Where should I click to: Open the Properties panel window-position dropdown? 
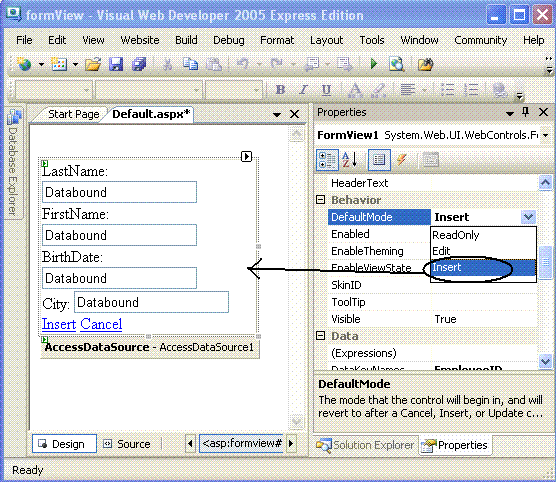pos(510,113)
